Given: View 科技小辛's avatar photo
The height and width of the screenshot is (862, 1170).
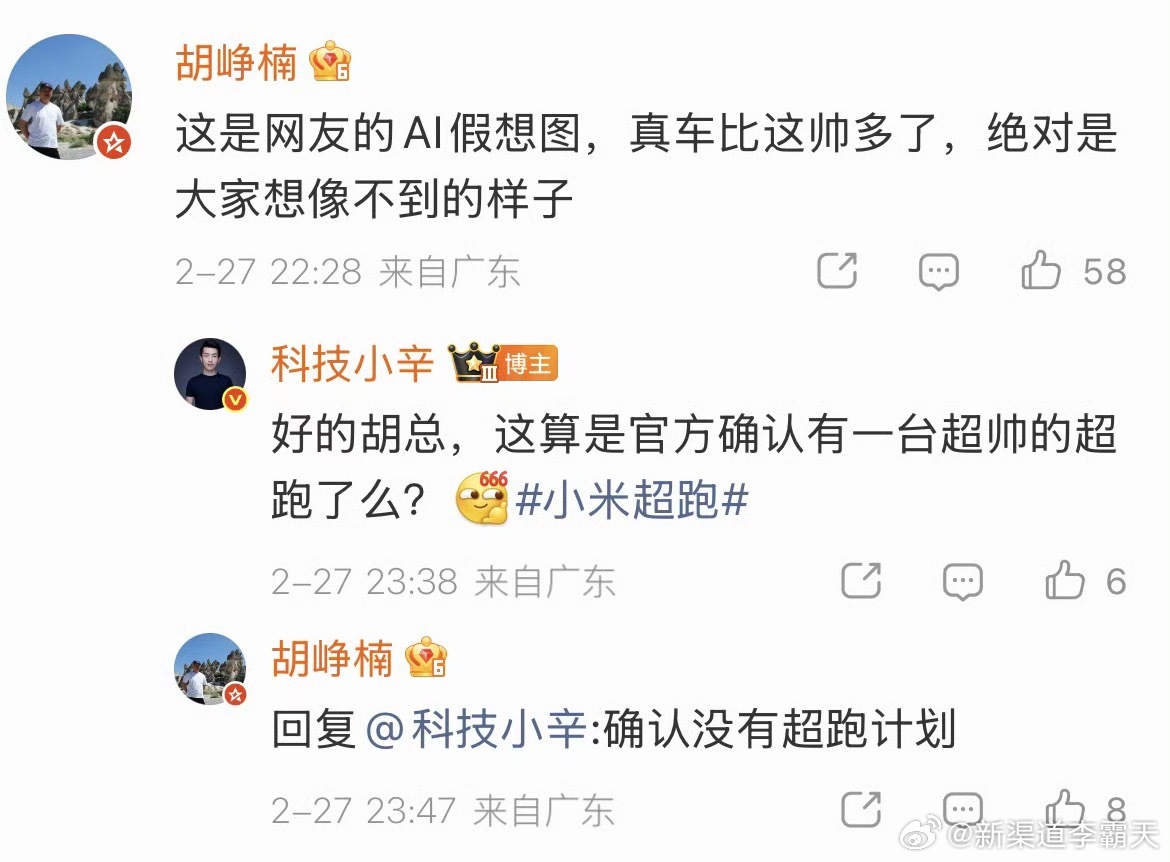Looking at the screenshot, I should [210, 373].
